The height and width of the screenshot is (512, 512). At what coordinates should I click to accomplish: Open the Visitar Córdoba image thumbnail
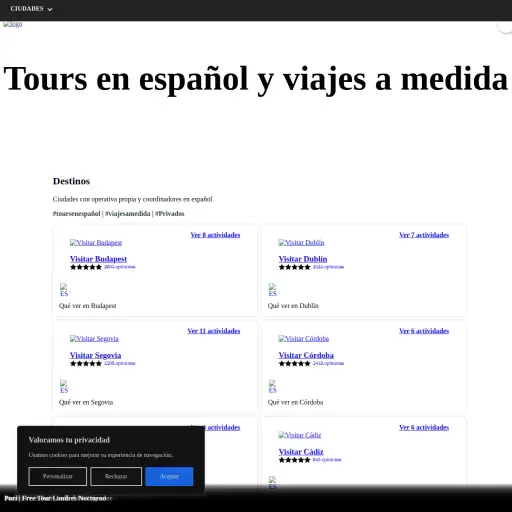304,339
